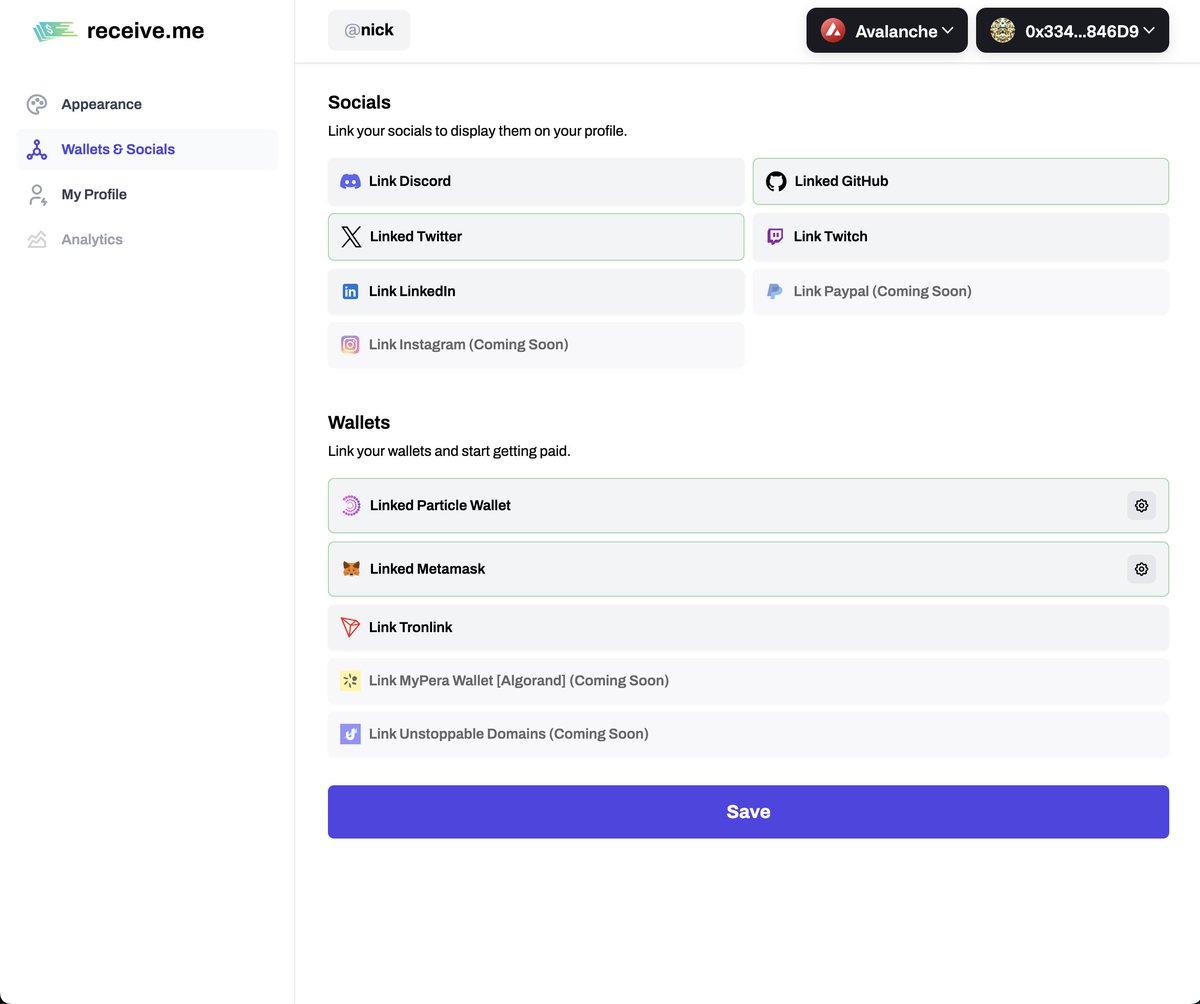Click the @nick username field
This screenshot has width=1200, height=1004.
369,31
